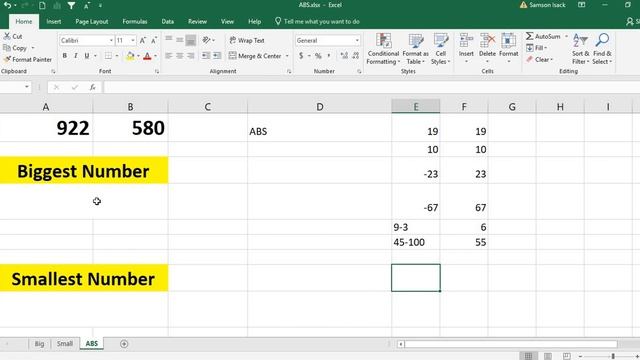Click the Decrease Decimal icon

pyautogui.click(x=355, y=56)
